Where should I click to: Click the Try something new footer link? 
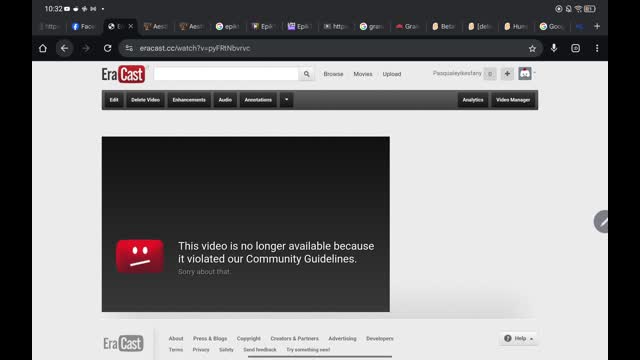308,350
